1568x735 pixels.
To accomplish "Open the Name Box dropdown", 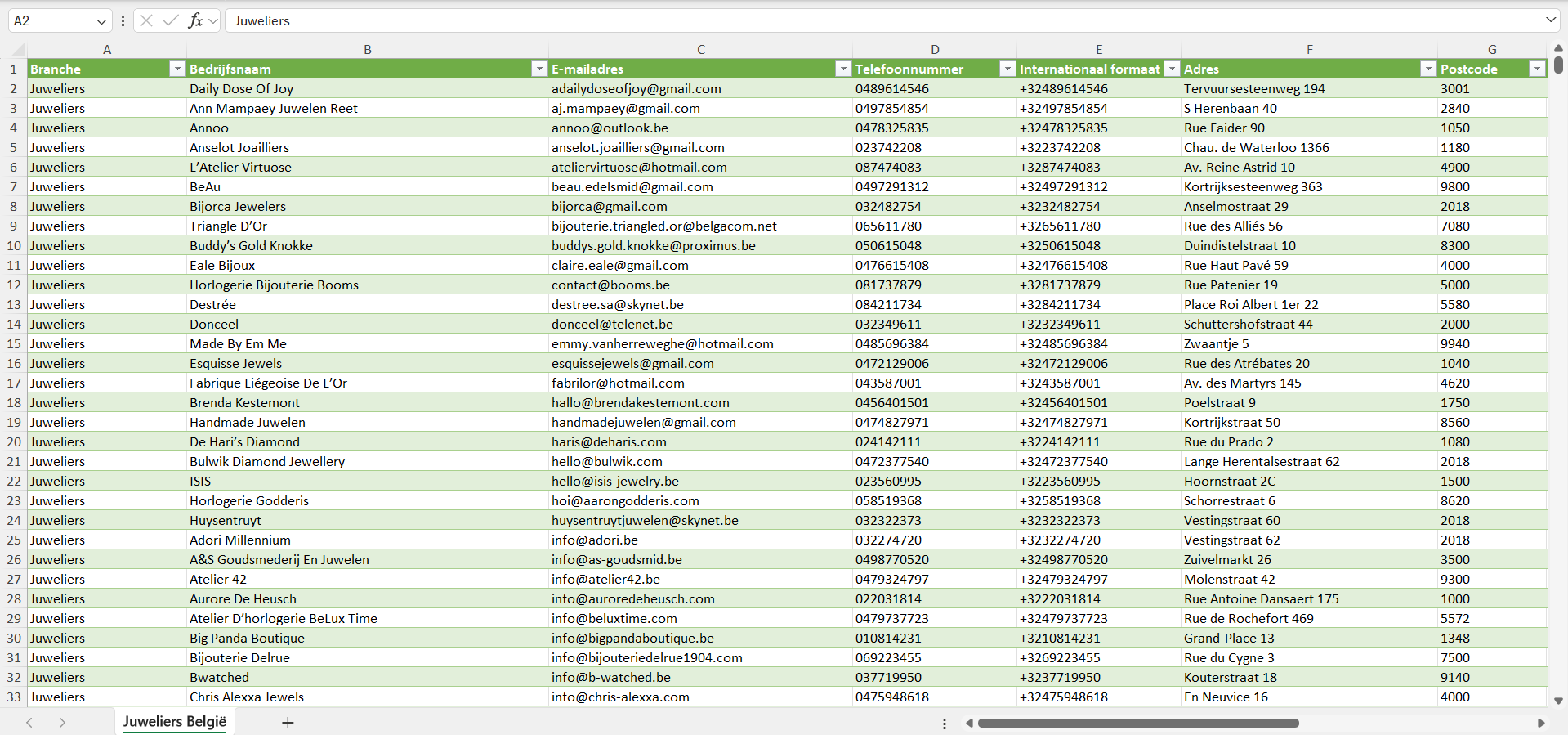I will [101, 21].
